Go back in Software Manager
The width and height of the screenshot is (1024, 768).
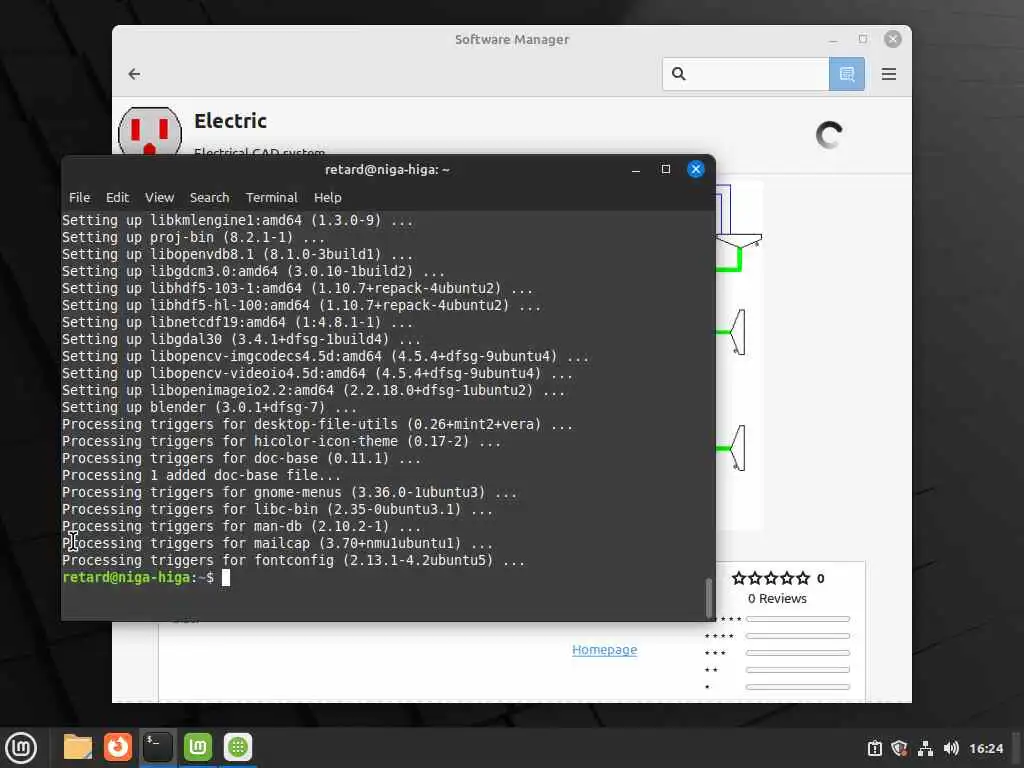click(135, 74)
